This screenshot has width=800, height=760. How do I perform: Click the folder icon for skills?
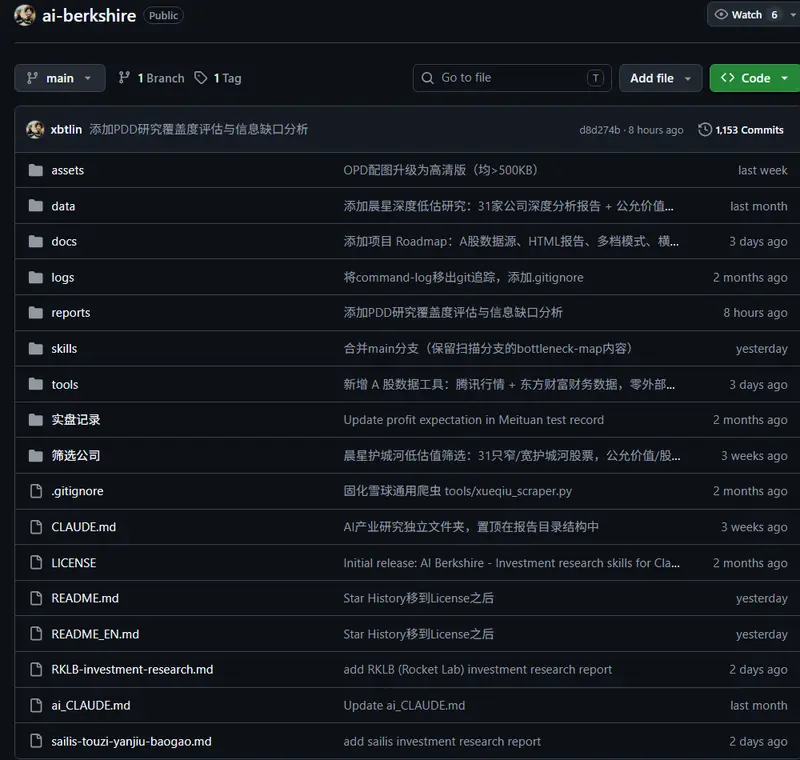point(36,348)
